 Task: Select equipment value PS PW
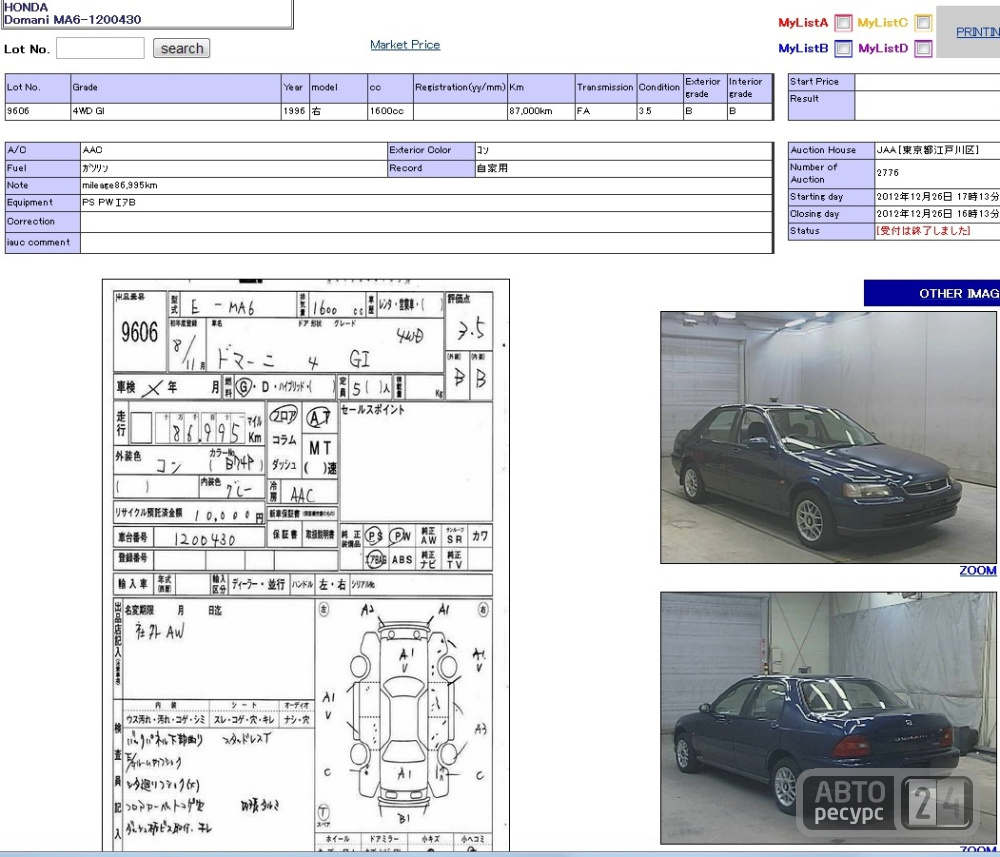[x=108, y=203]
